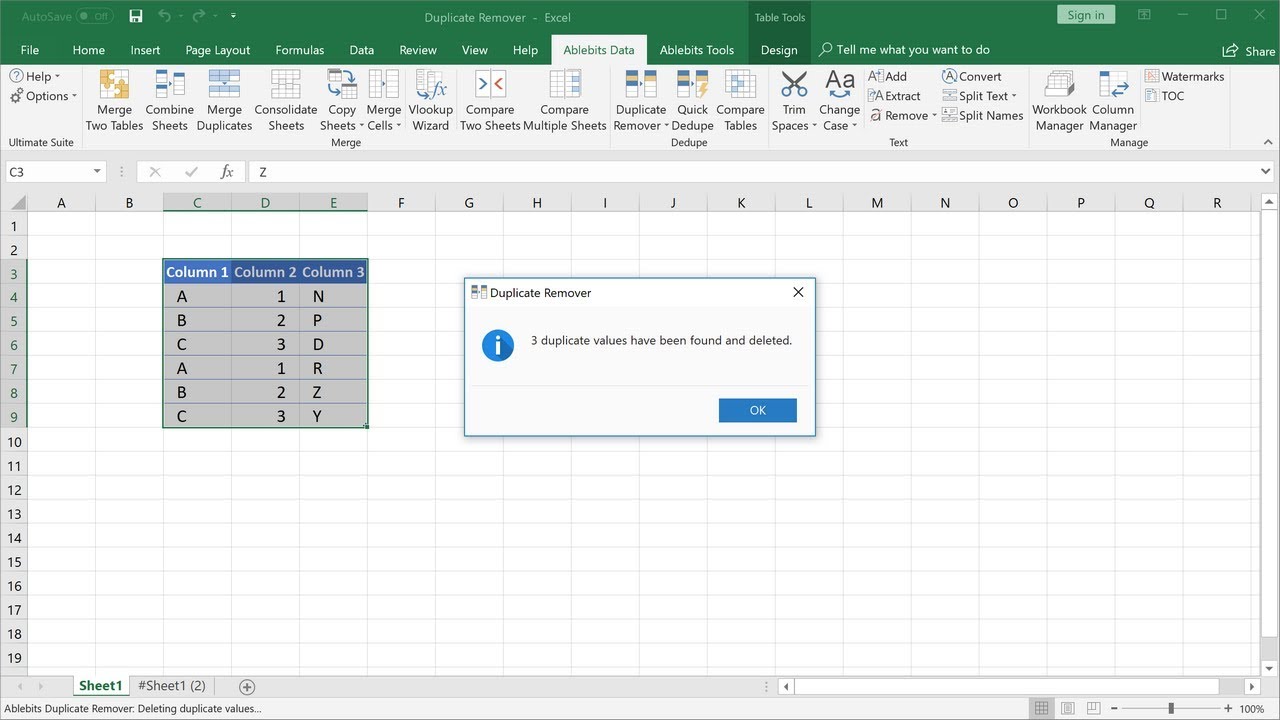This screenshot has height=720, width=1280.
Task: Expand the formula bar
Action: [x=1266, y=172]
